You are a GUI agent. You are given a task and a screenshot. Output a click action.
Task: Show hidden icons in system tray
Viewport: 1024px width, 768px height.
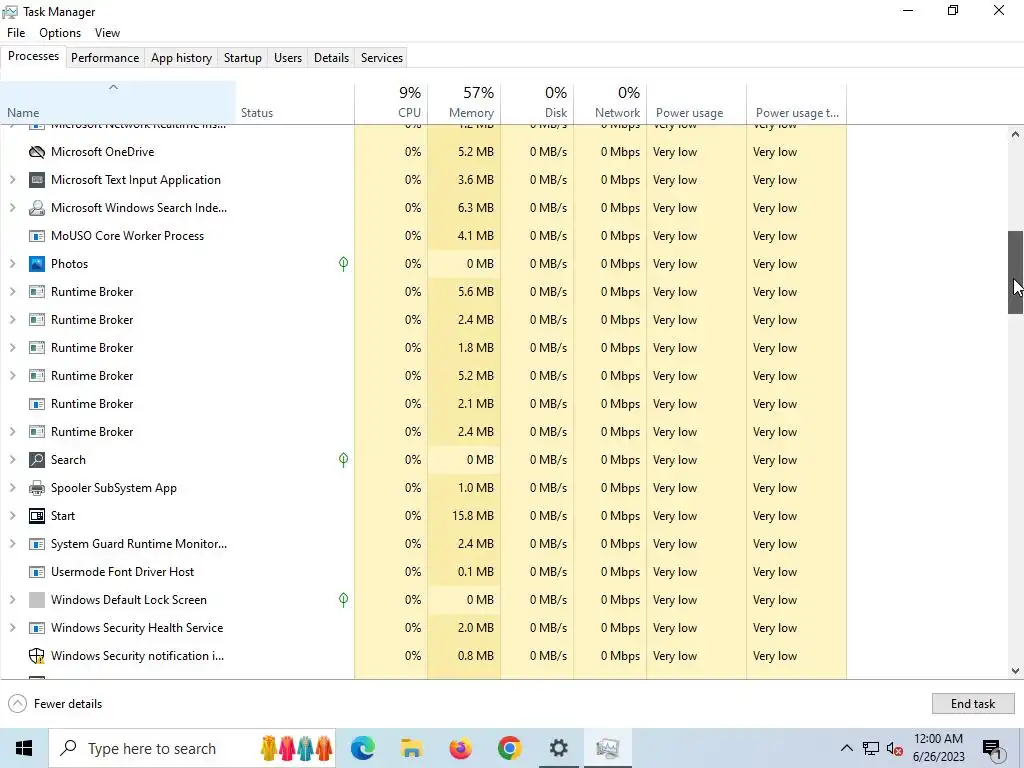[x=846, y=748]
